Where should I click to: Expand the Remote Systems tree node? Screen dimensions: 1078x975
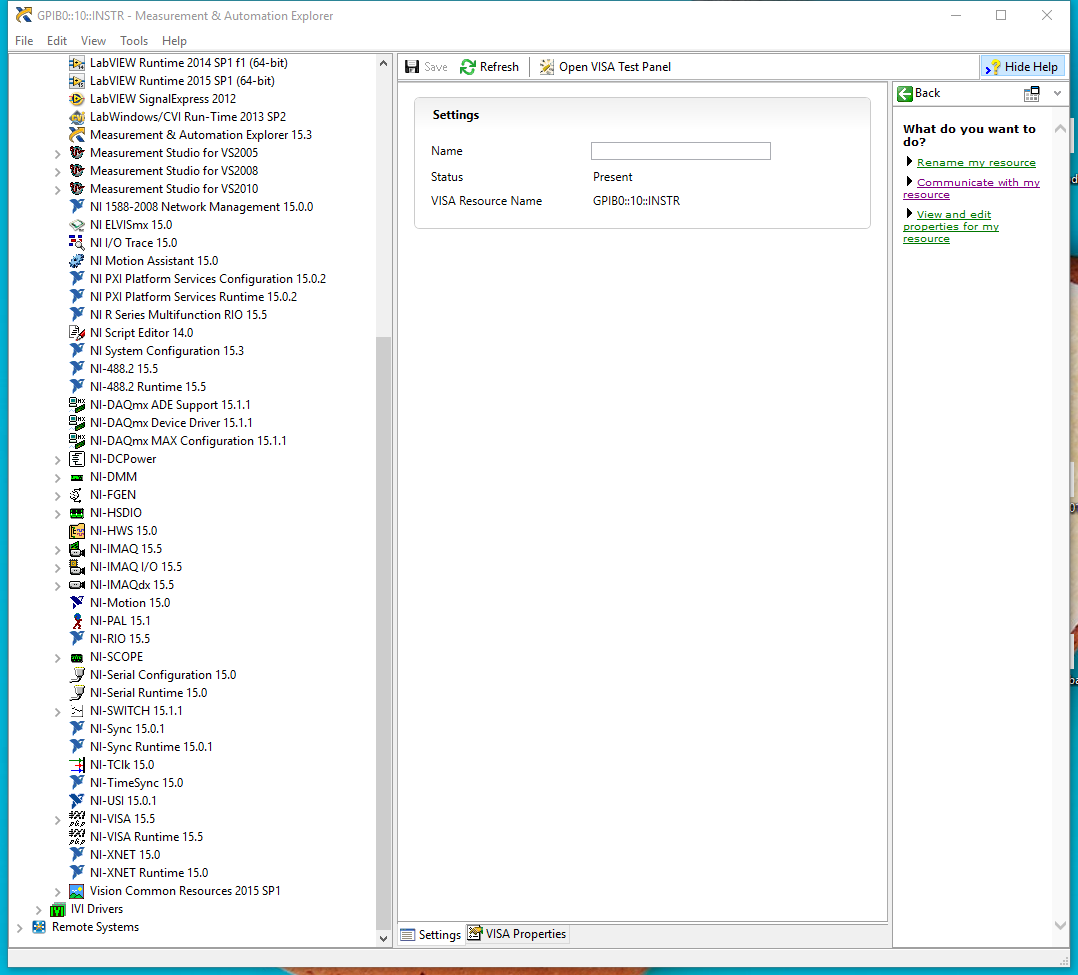click(x=19, y=928)
